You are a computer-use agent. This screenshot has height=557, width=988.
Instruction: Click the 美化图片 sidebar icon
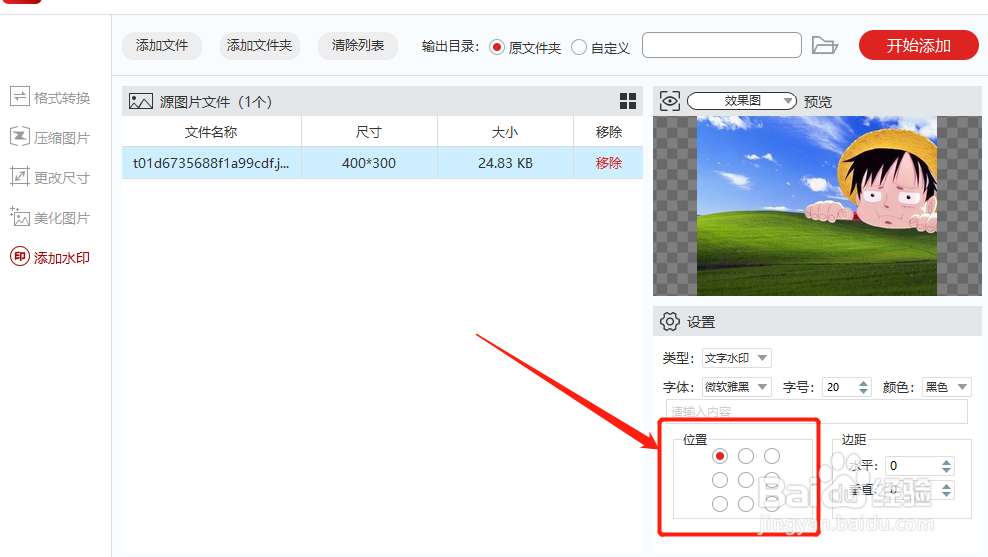[20, 217]
